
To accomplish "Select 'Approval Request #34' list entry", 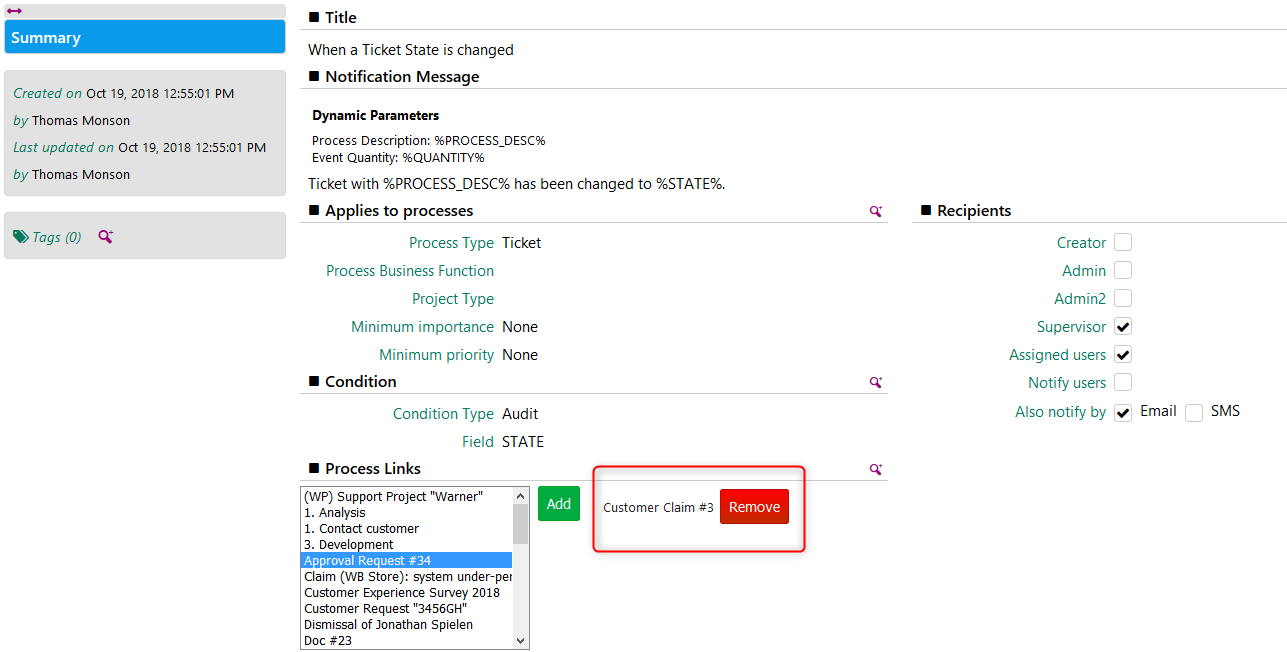I will 407,561.
